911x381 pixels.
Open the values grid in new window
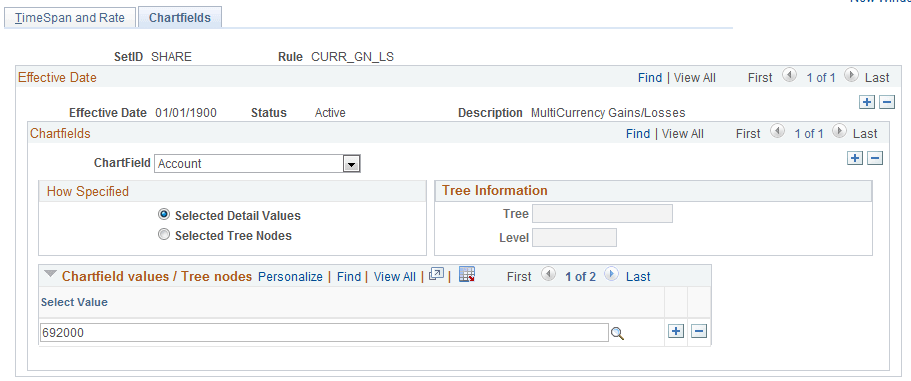point(436,275)
